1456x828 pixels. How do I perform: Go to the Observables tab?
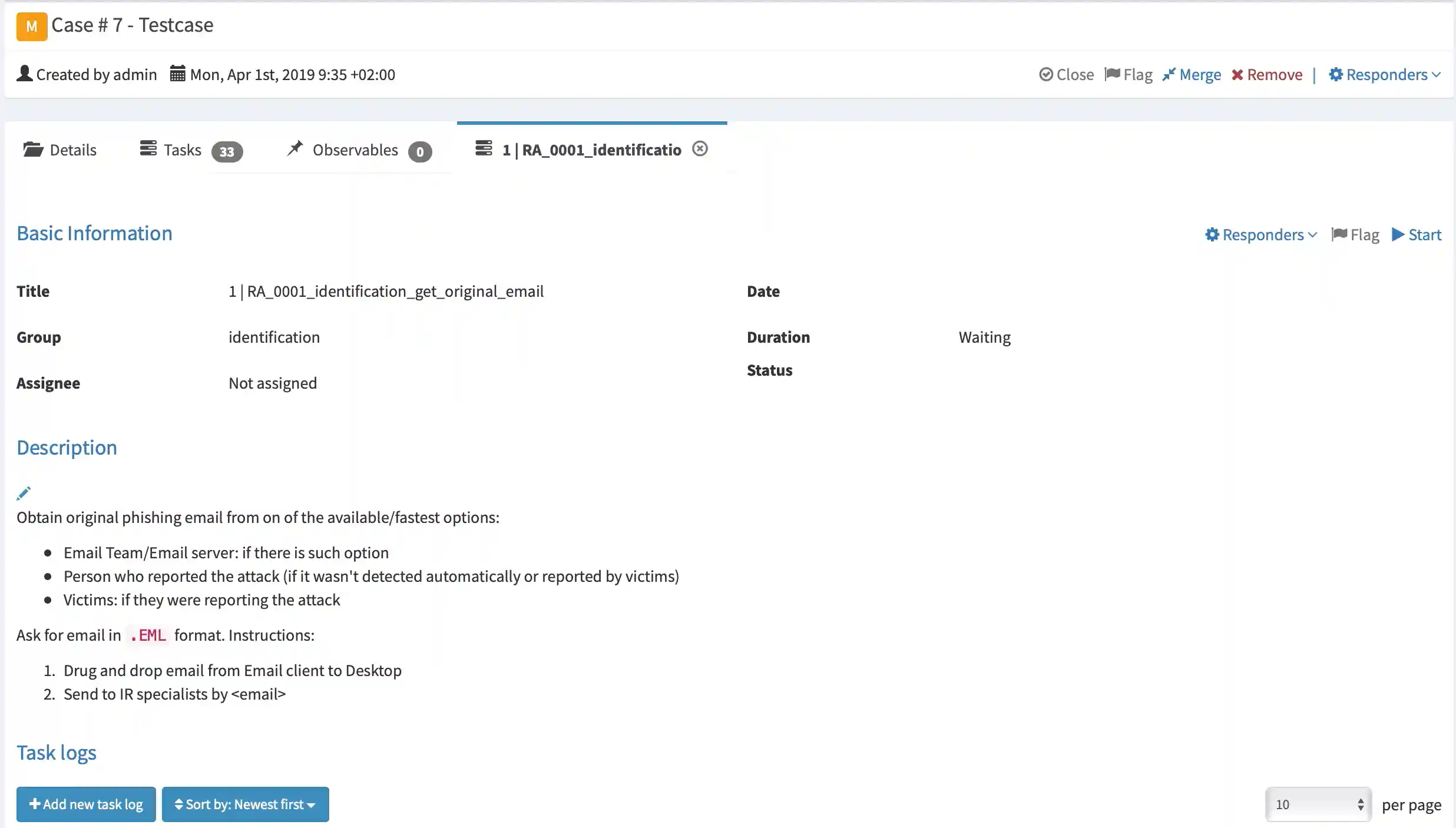[x=359, y=150]
